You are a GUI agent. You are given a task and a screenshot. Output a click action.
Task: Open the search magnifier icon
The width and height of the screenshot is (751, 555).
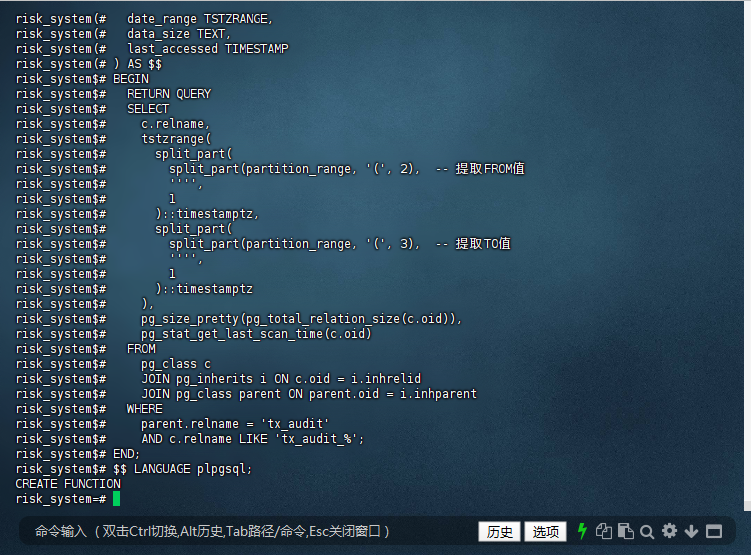click(x=647, y=532)
